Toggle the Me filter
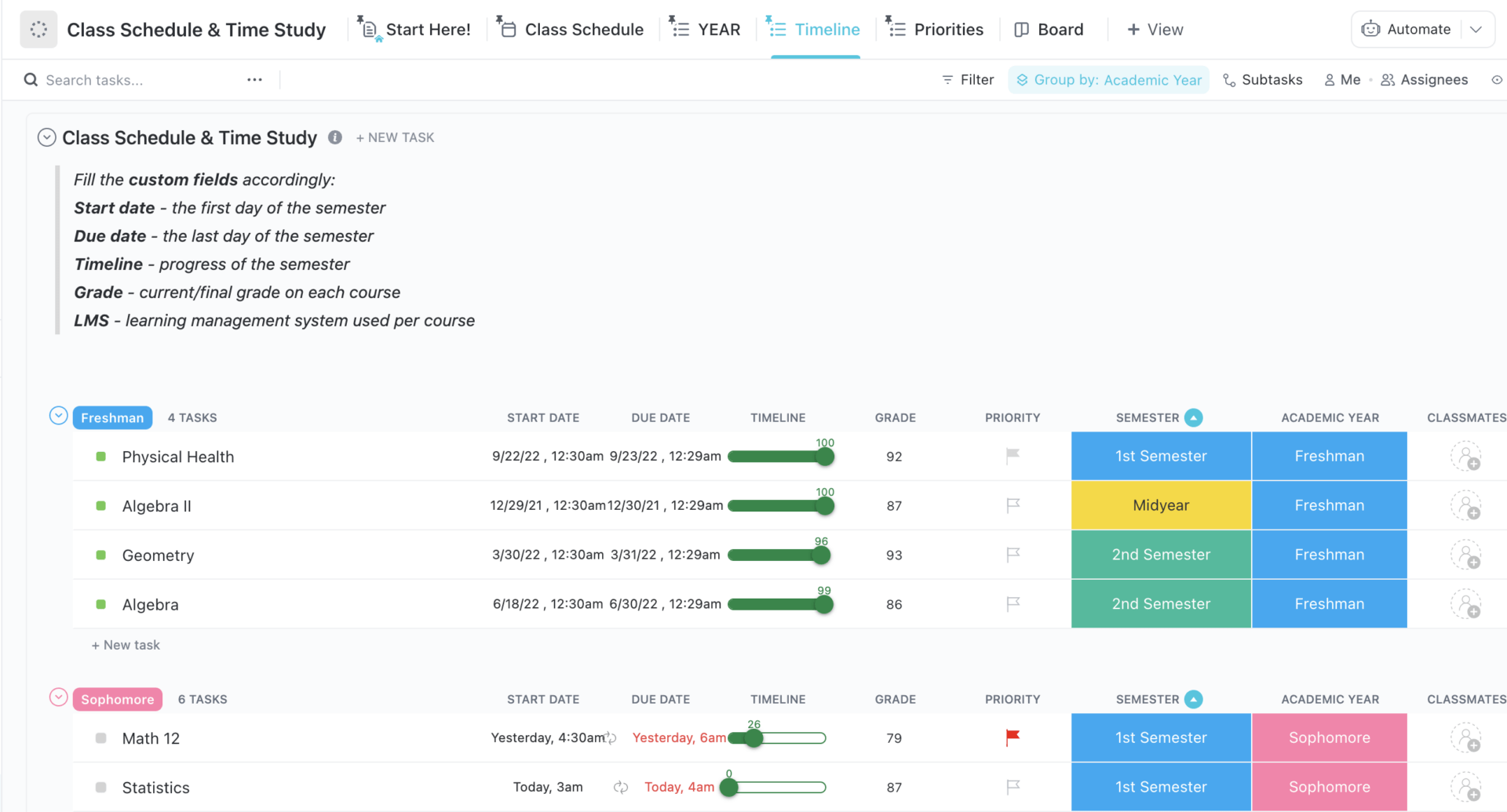This screenshot has height=812, width=1507. pos(1342,80)
